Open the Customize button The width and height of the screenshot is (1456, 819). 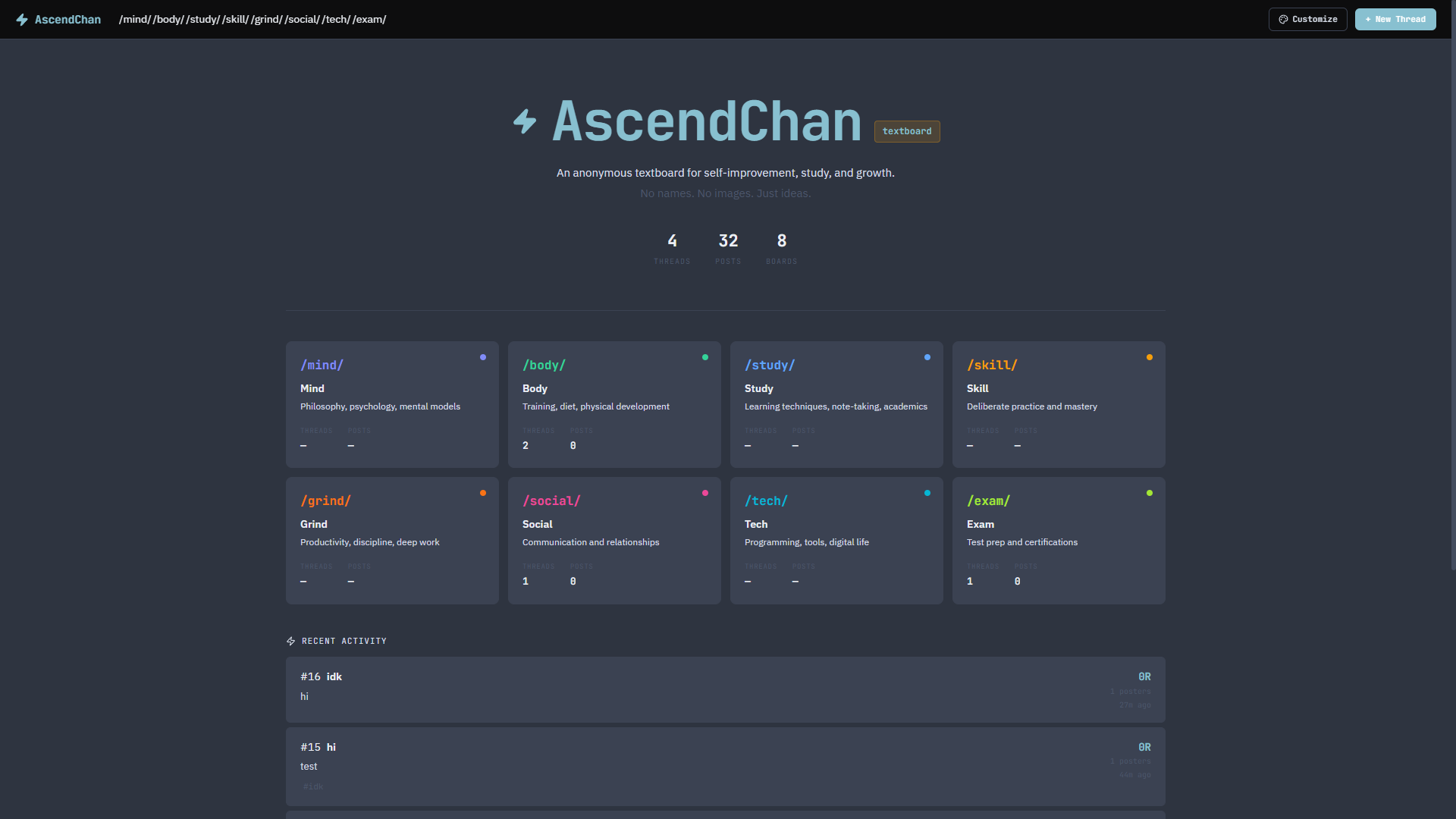click(x=1307, y=20)
